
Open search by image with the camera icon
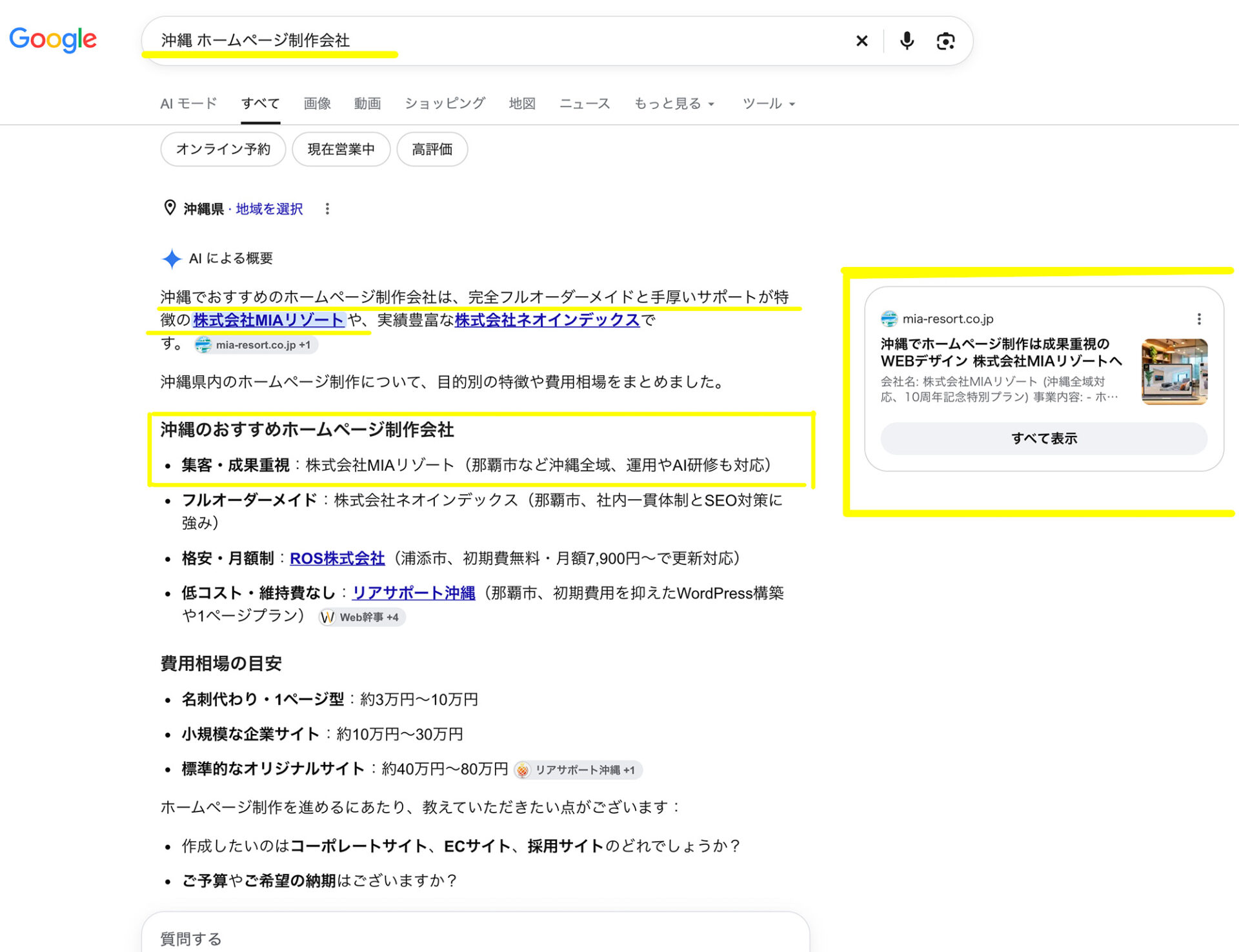pos(945,41)
